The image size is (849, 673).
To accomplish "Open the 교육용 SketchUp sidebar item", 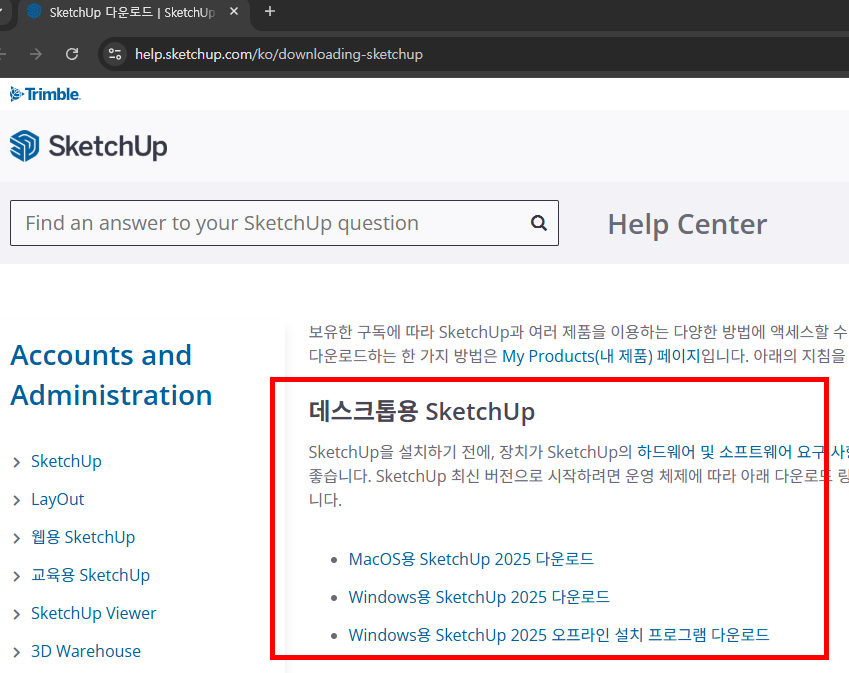I will click(90, 575).
